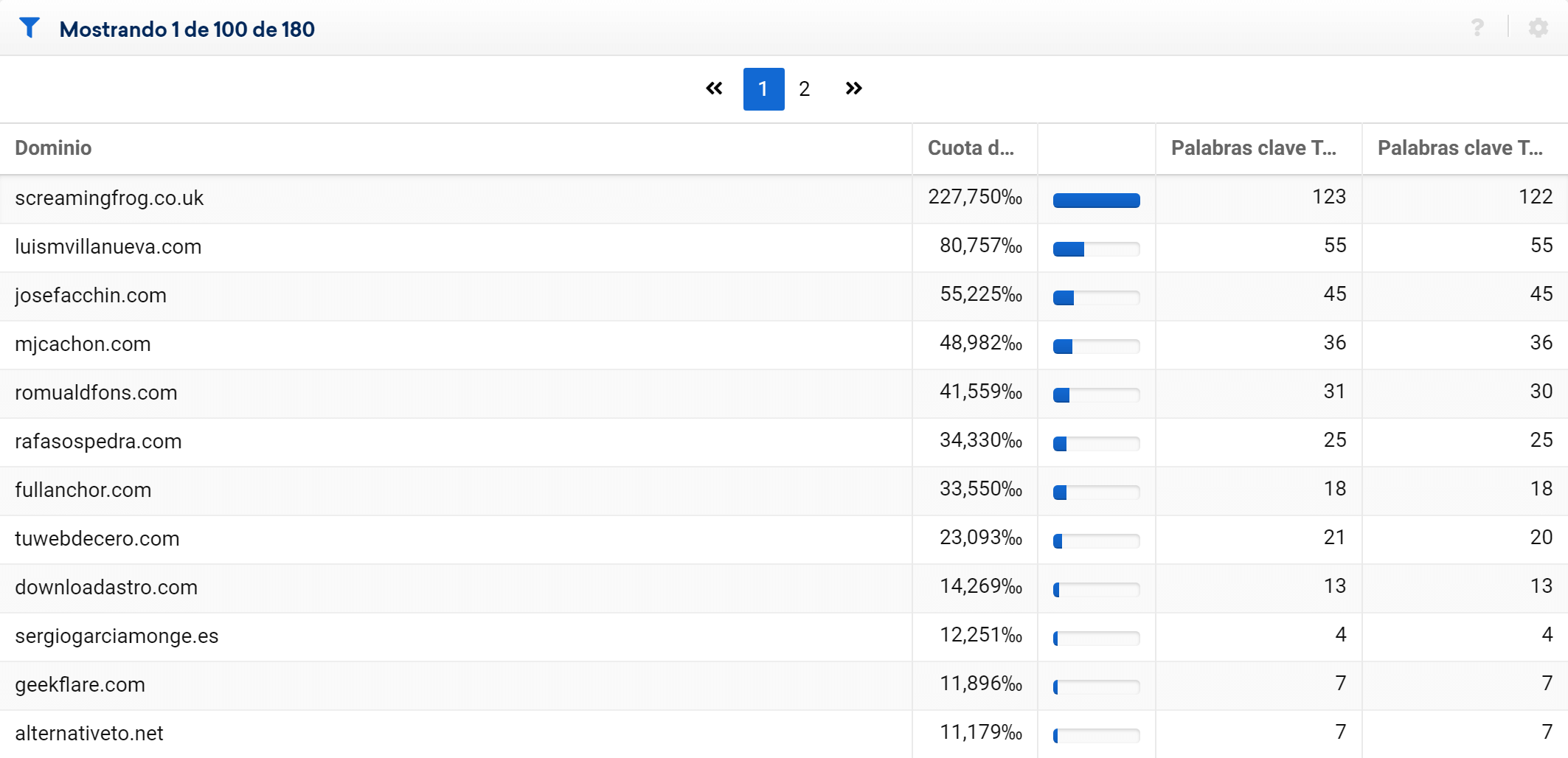Click the luismvillanueva.com share progress bar
This screenshot has width=1568, height=758.
[1096, 249]
